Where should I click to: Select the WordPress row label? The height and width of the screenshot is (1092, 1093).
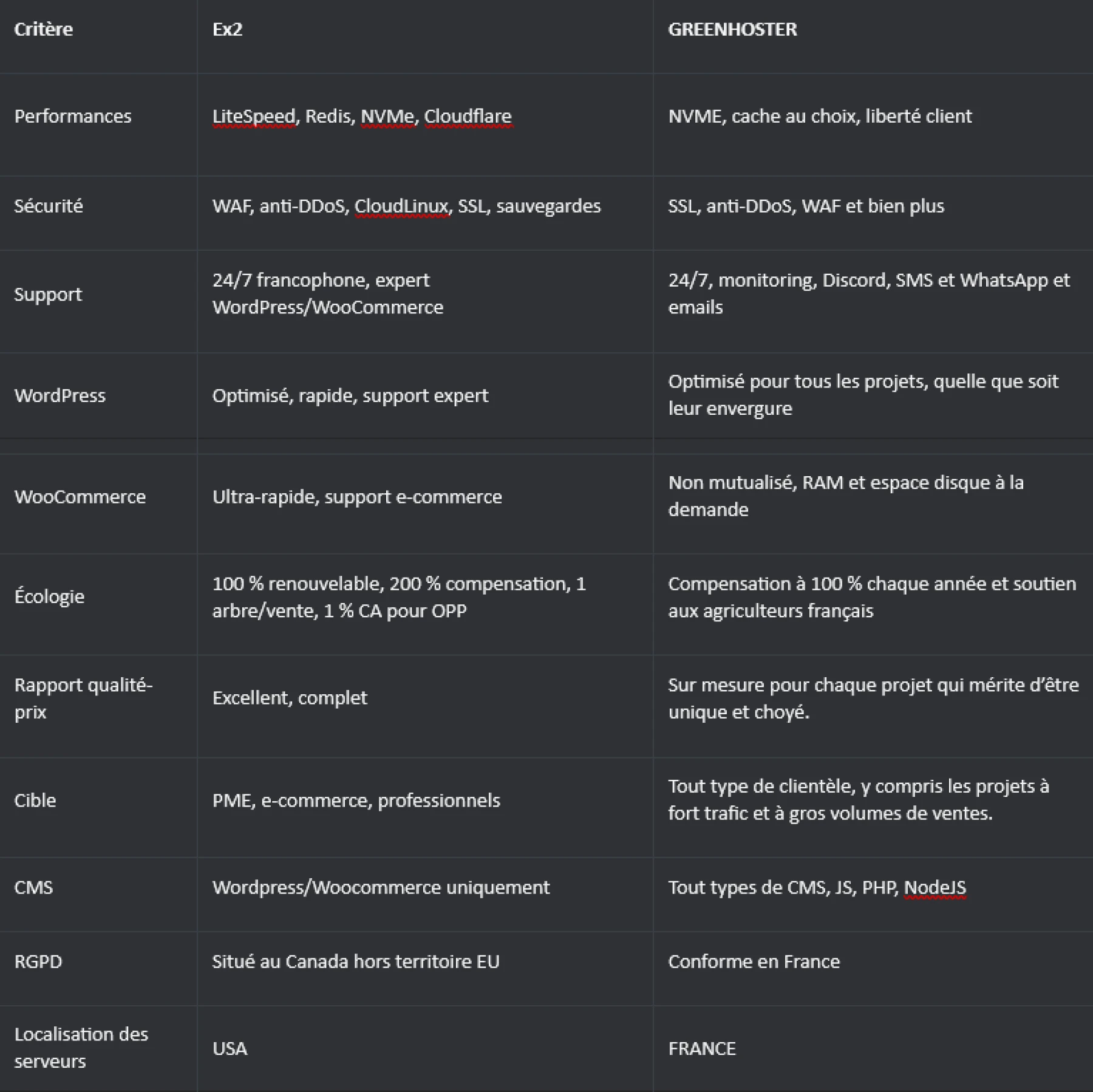[x=60, y=395]
